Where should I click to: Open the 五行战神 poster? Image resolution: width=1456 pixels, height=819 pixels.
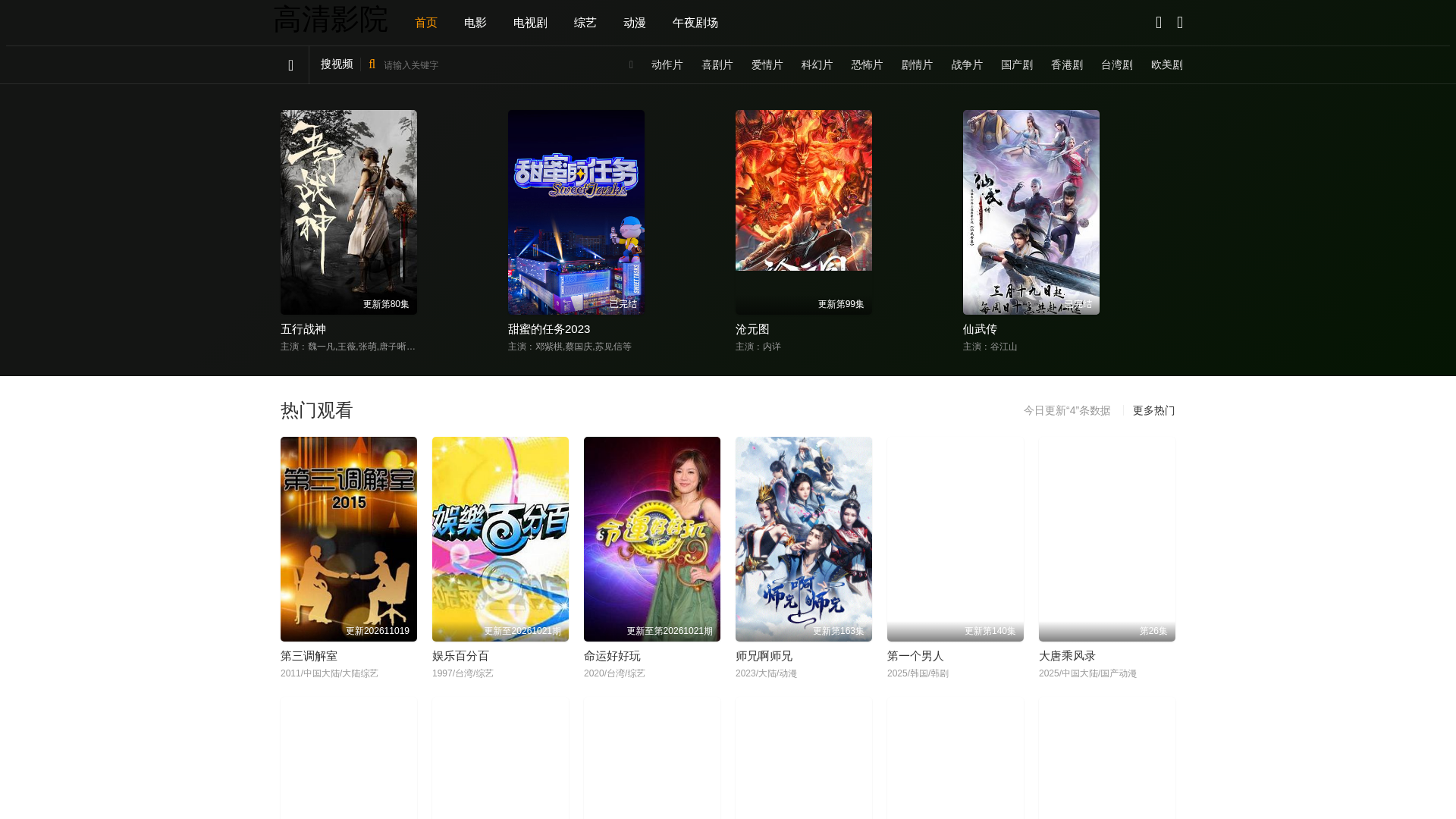[x=349, y=212]
